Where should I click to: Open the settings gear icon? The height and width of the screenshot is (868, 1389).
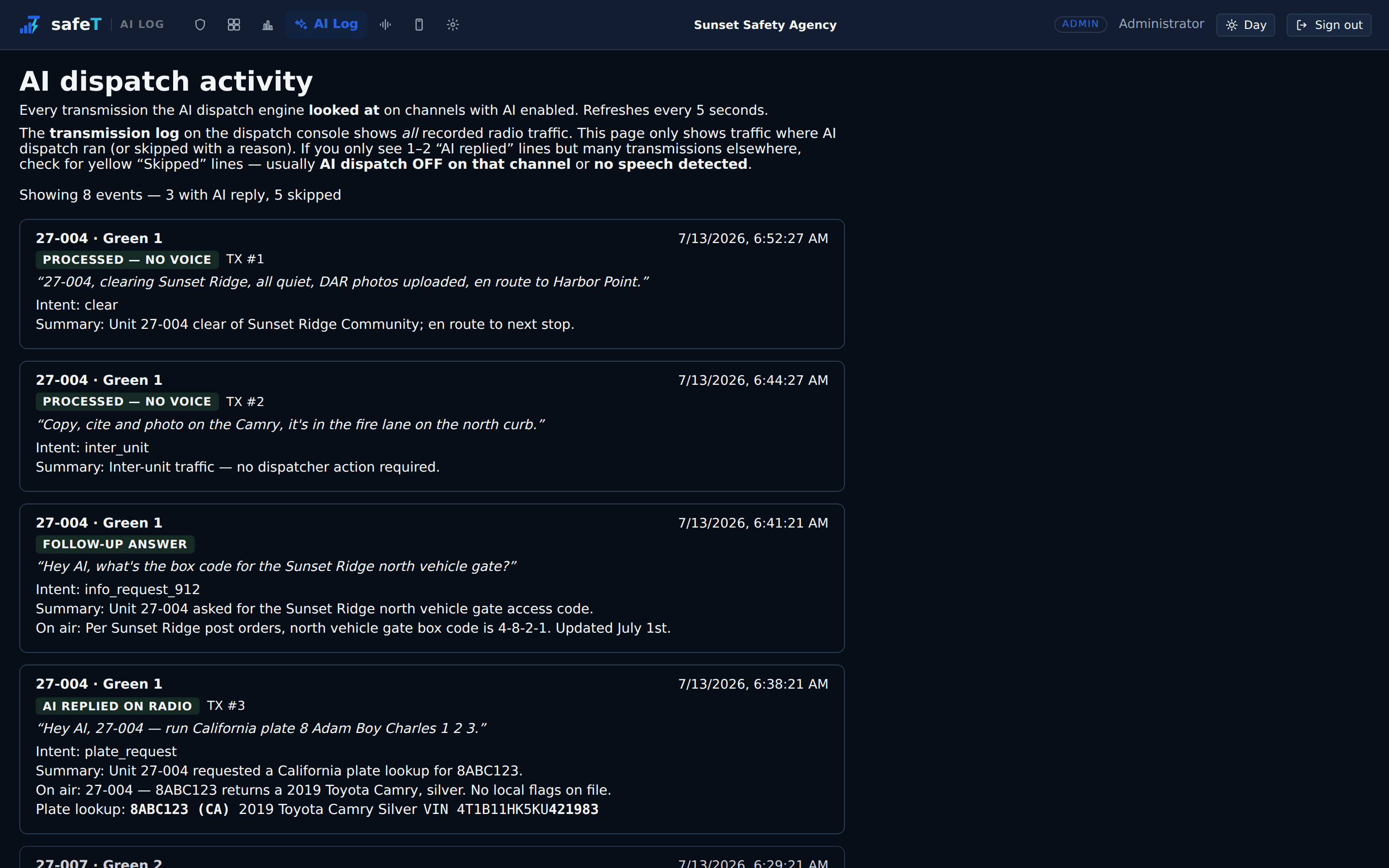coord(453,25)
